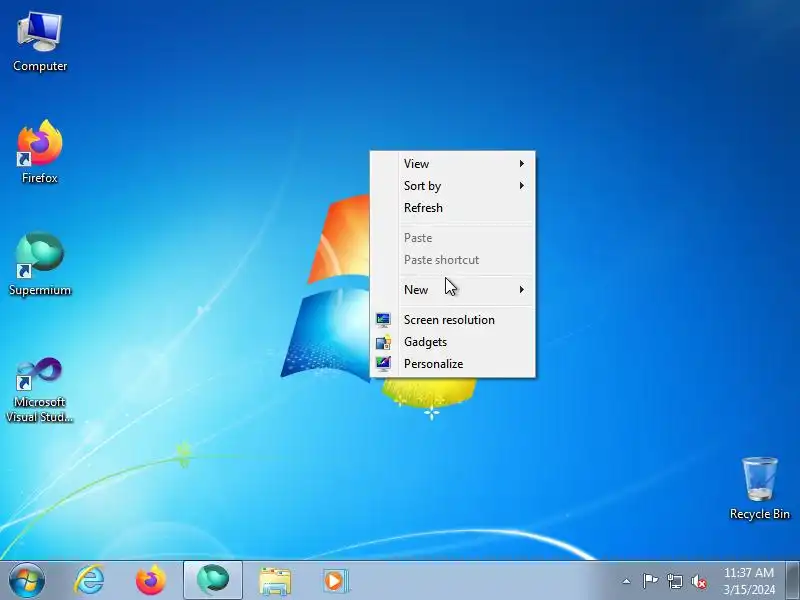Select the Firefox desktop shortcut
Viewport: 800px width, 600px height.
[40, 152]
